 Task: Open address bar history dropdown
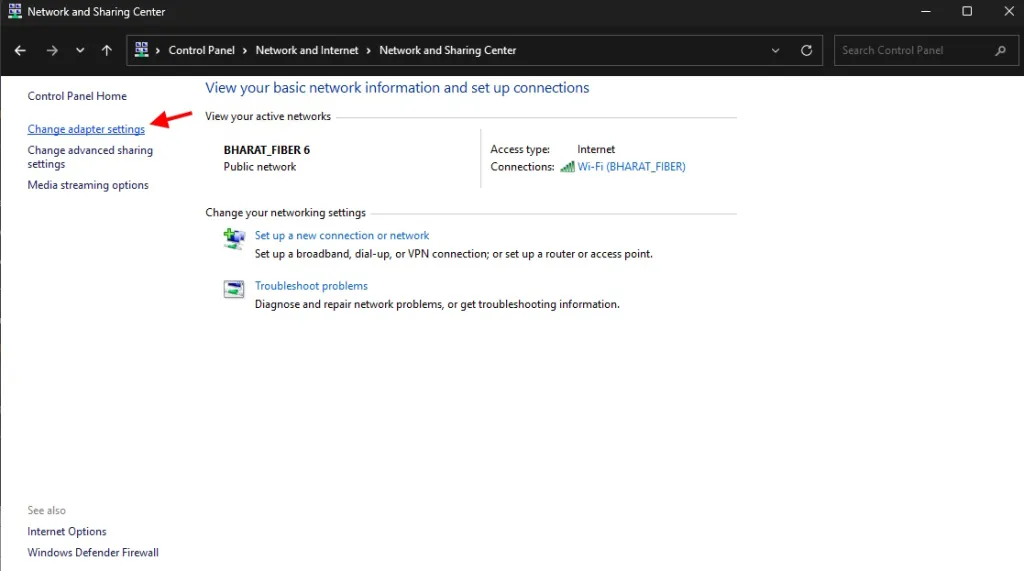pyautogui.click(x=775, y=50)
